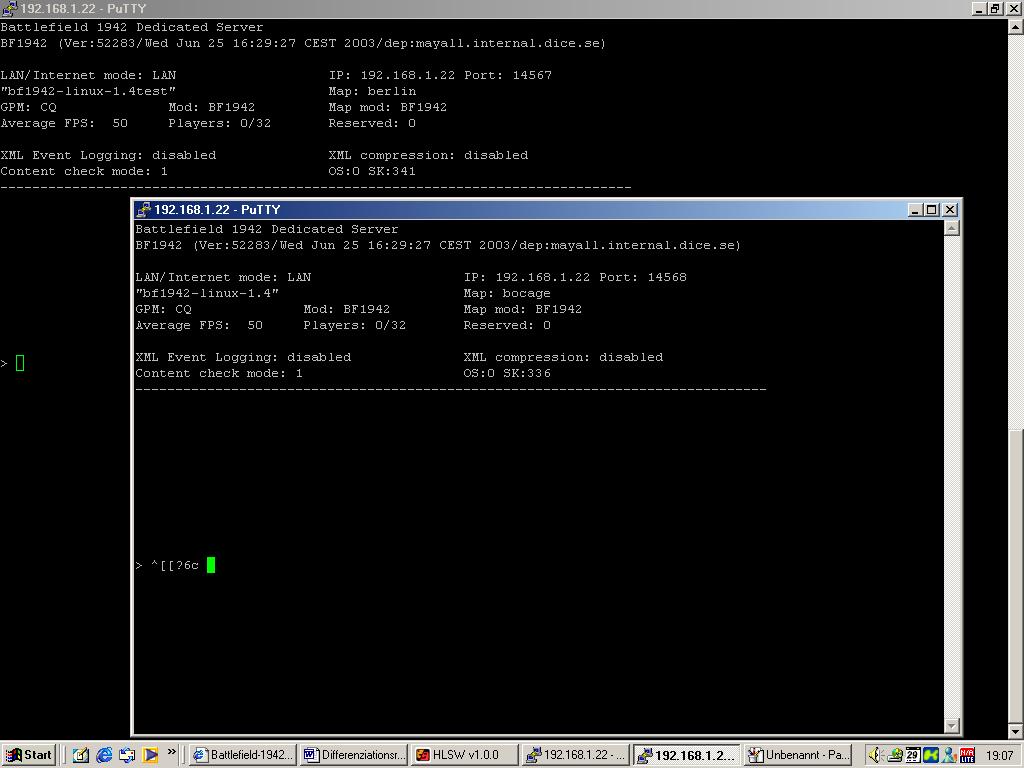The width and height of the screenshot is (1024, 768).
Task: Click the front PuTTY scrollbar up arrow
Action: (x=952, y=228)
